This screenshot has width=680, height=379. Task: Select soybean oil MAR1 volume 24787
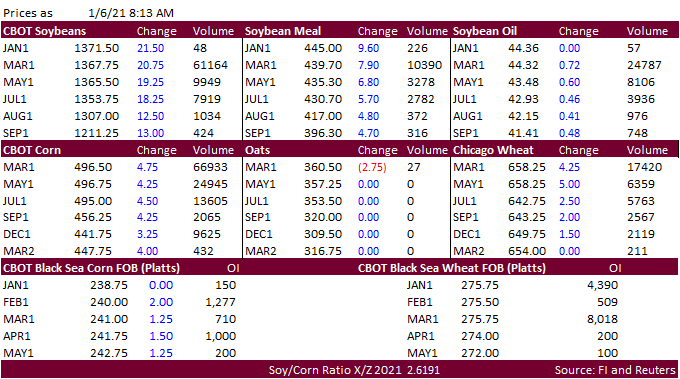(x=644, y=65)
